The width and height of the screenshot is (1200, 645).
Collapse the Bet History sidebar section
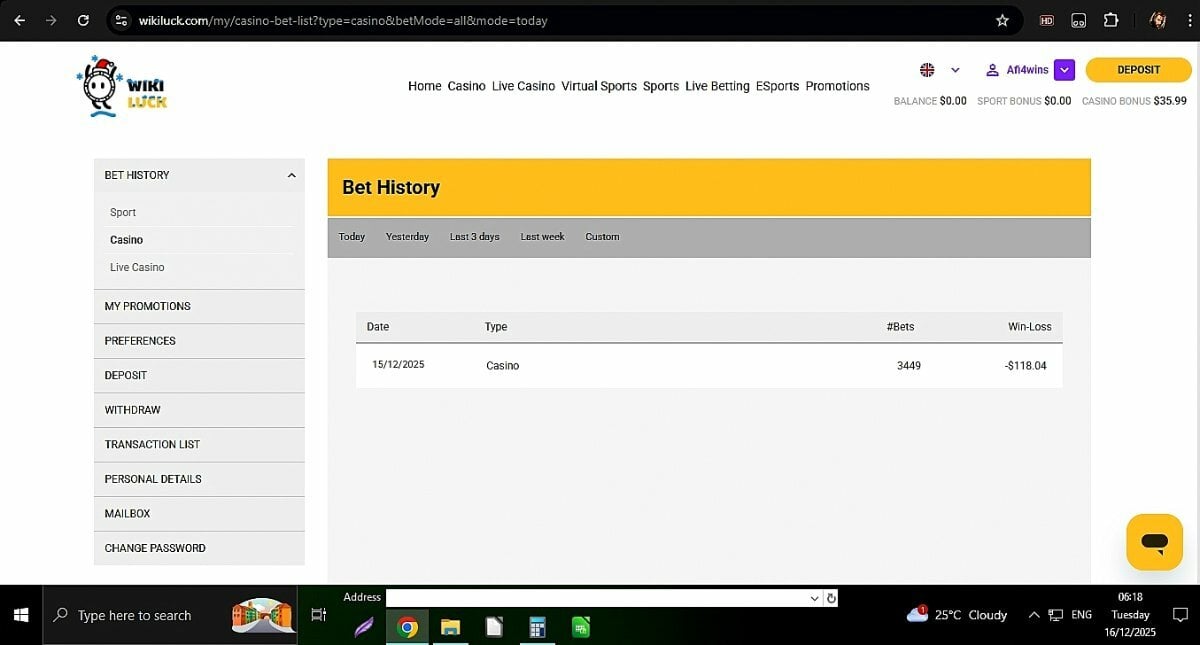291,175
